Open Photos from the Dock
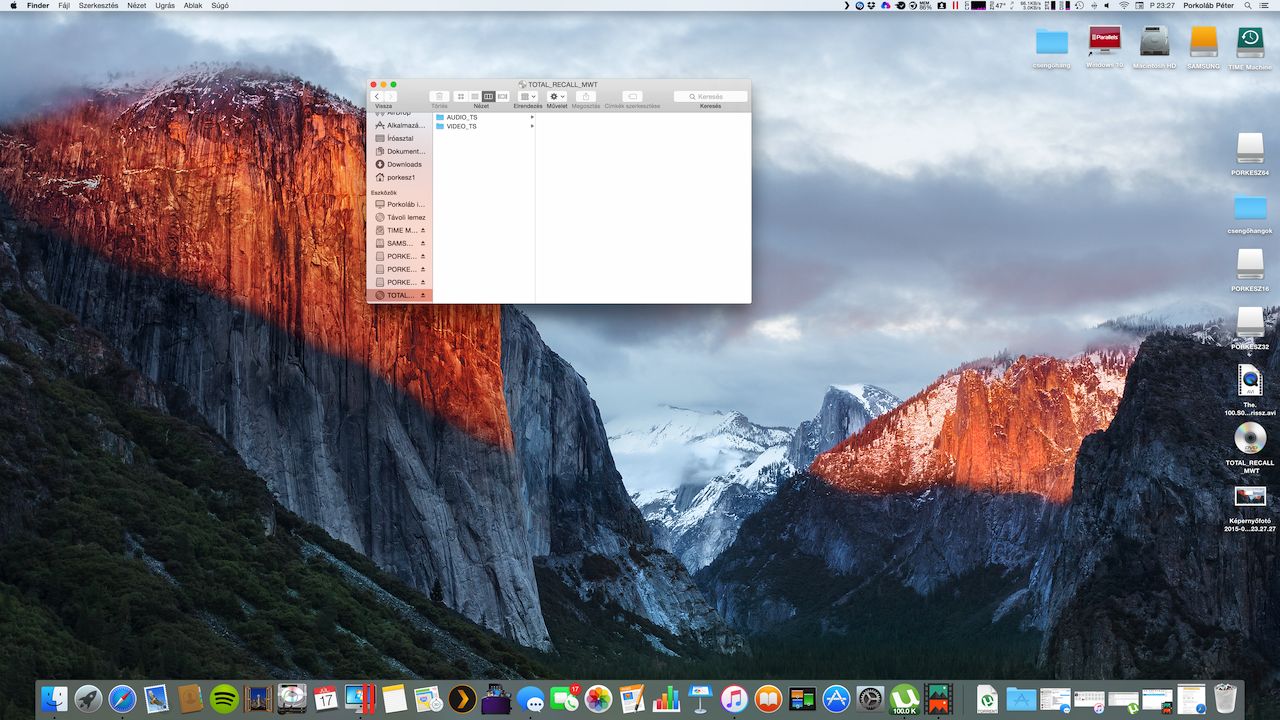The image size is (1280, 720). [598, 698]
